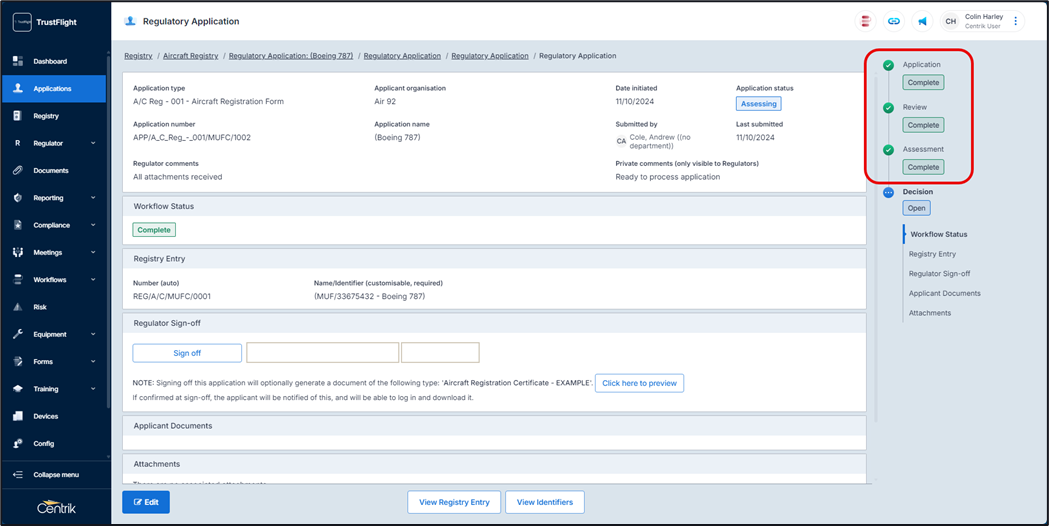Screen dimensions: 1049x526
Task: Expand the Compliance sidebar submenu
Action: tap(93, 225)
